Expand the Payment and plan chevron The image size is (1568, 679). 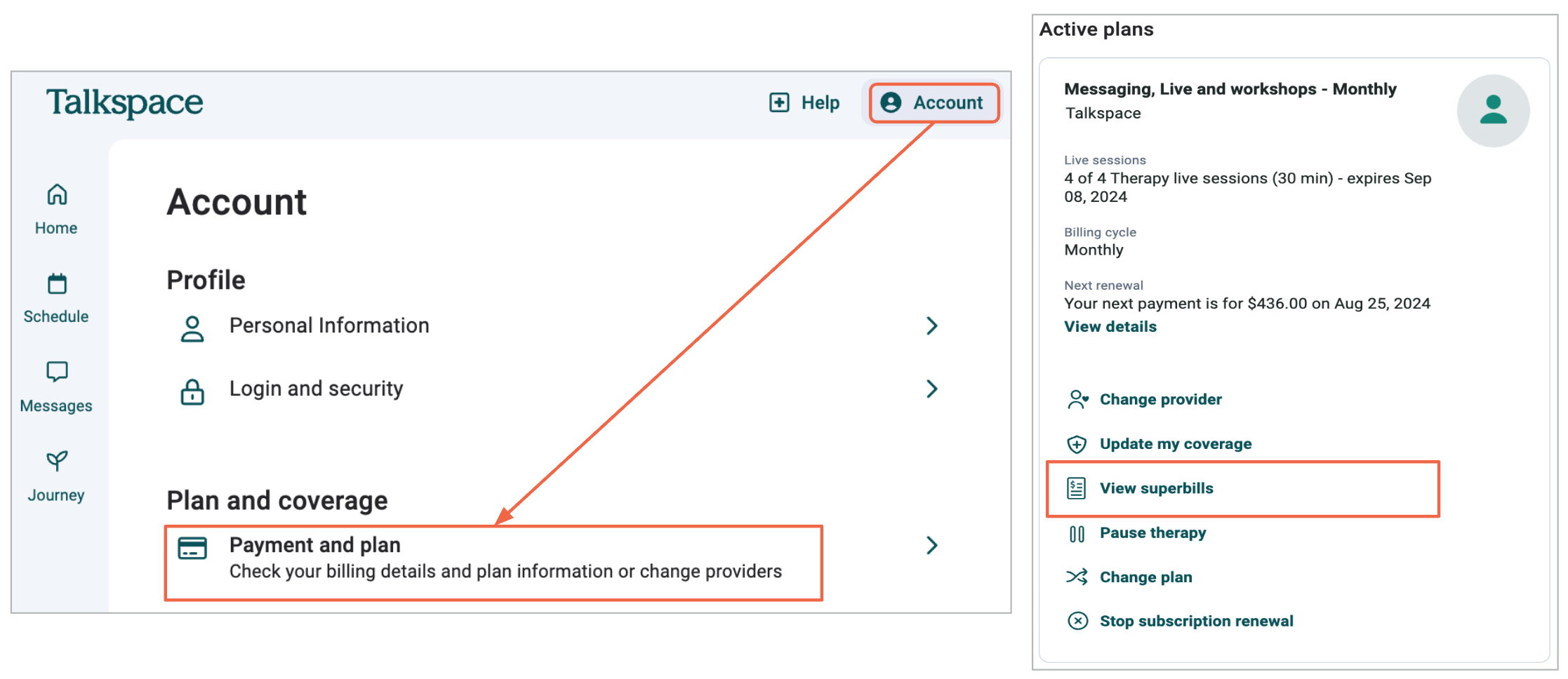pos(931,545)
